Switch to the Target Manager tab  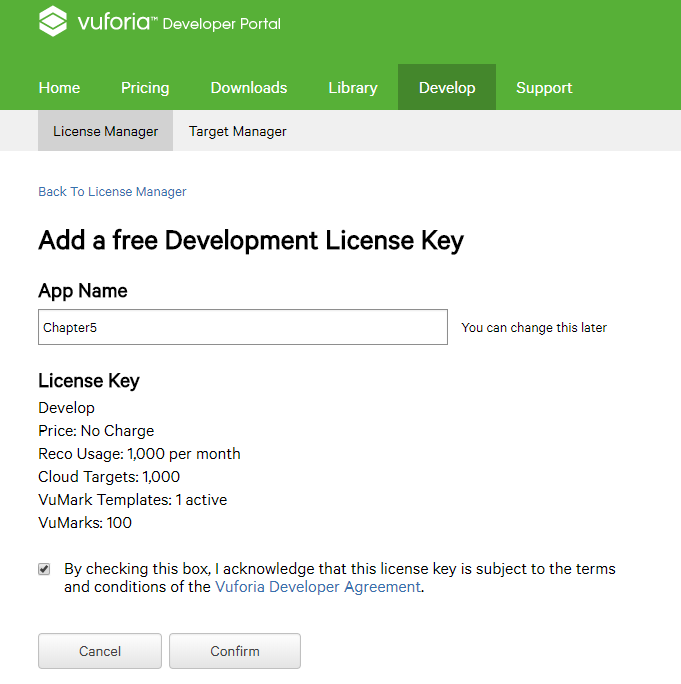[x=237, y=131]
